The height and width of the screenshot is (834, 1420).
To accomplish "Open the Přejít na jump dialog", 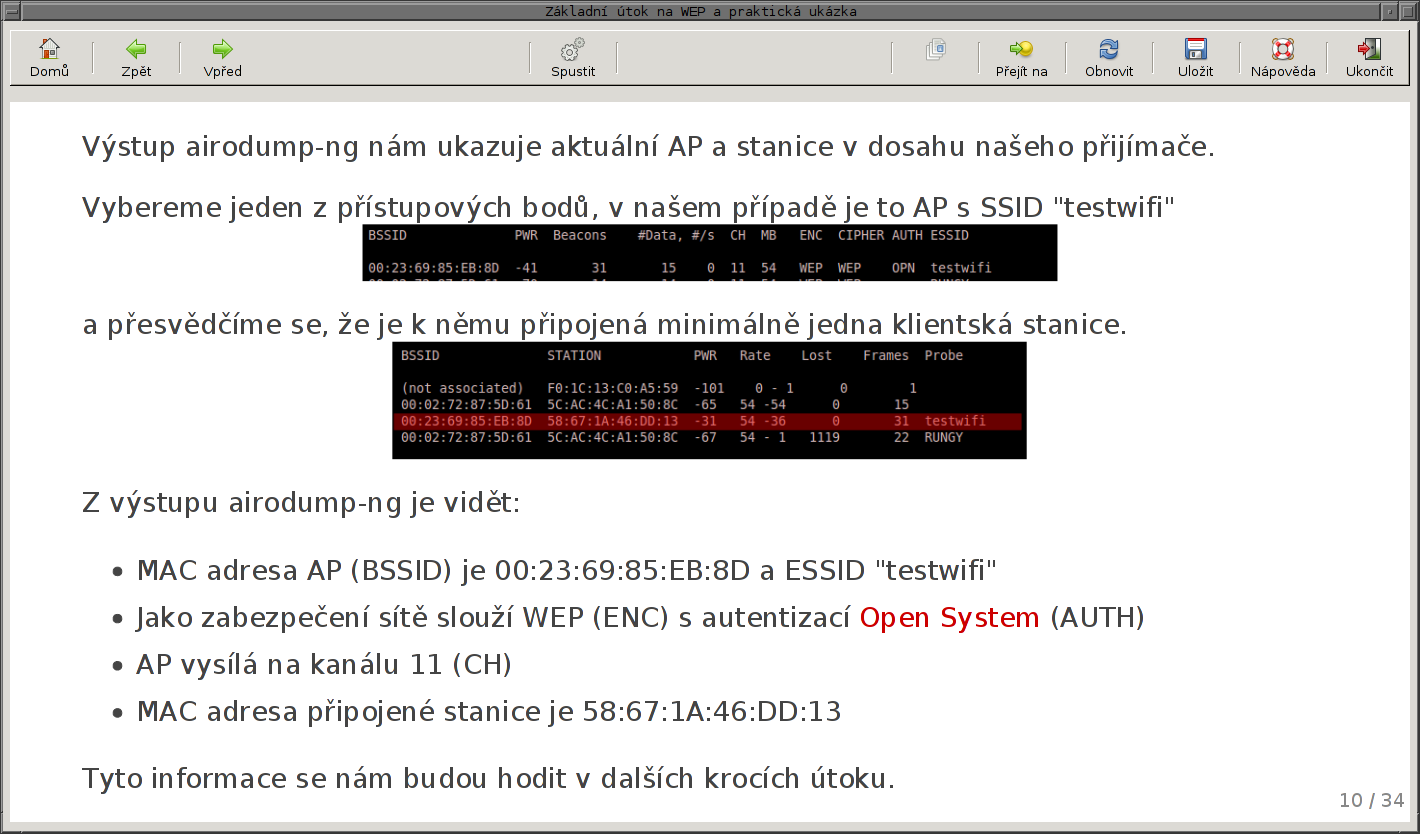I will point(1021,58).
